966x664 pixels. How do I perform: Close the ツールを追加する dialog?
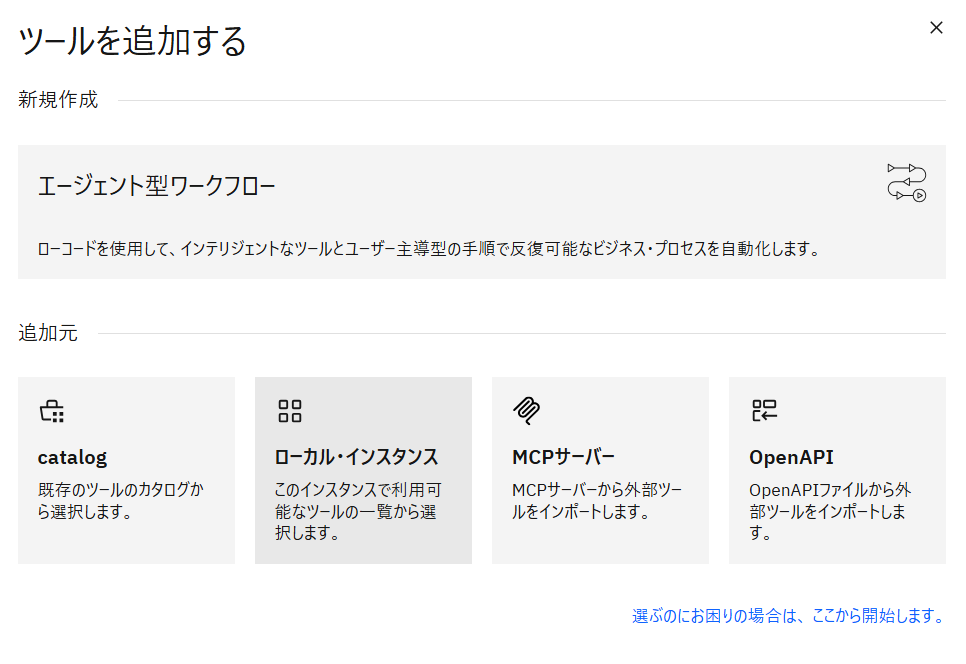936,28
